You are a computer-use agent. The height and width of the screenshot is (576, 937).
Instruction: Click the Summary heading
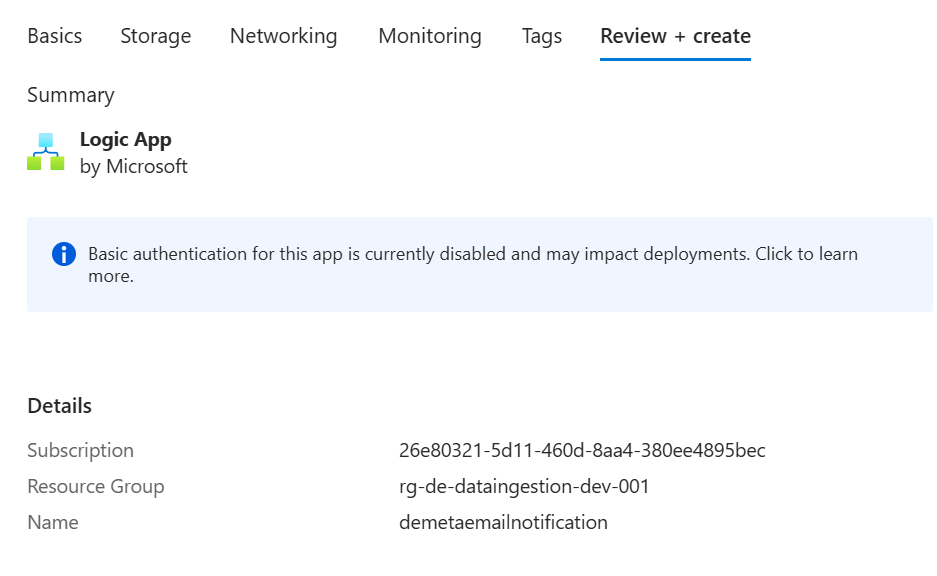70,95
